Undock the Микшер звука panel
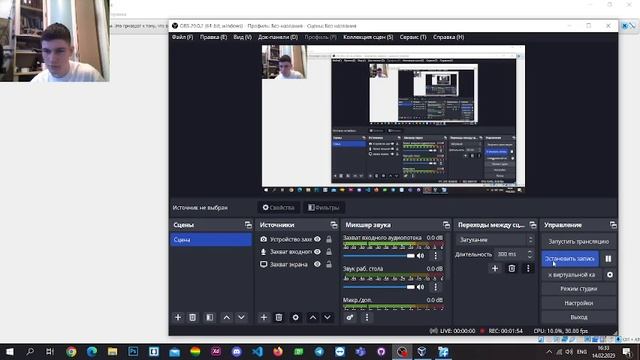 [x=446, y=225]
